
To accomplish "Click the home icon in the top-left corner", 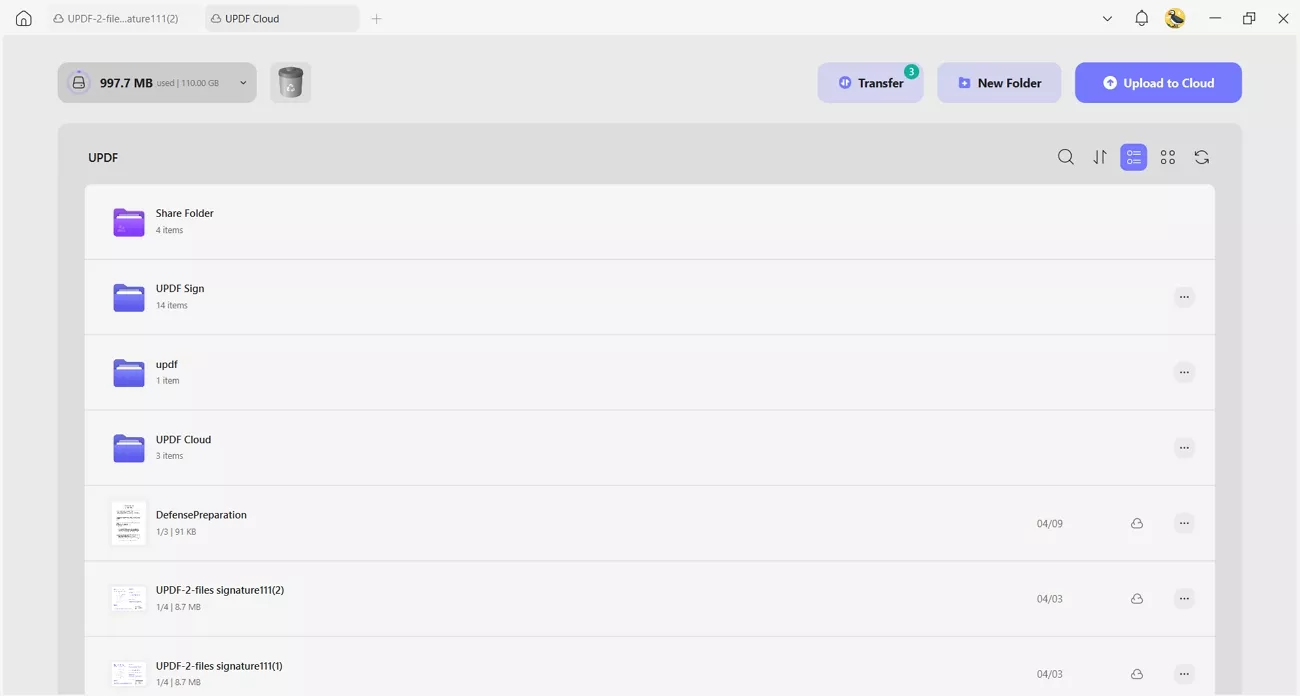I will 22,18.
